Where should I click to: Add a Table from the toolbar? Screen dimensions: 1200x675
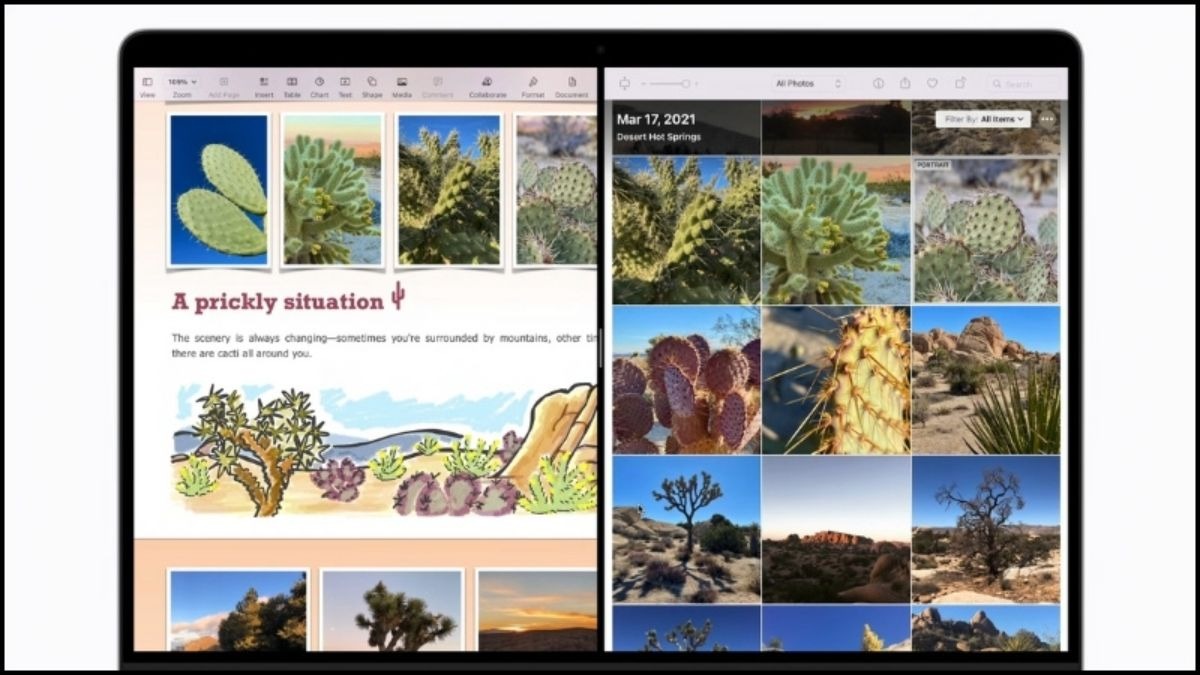(292, 83)
